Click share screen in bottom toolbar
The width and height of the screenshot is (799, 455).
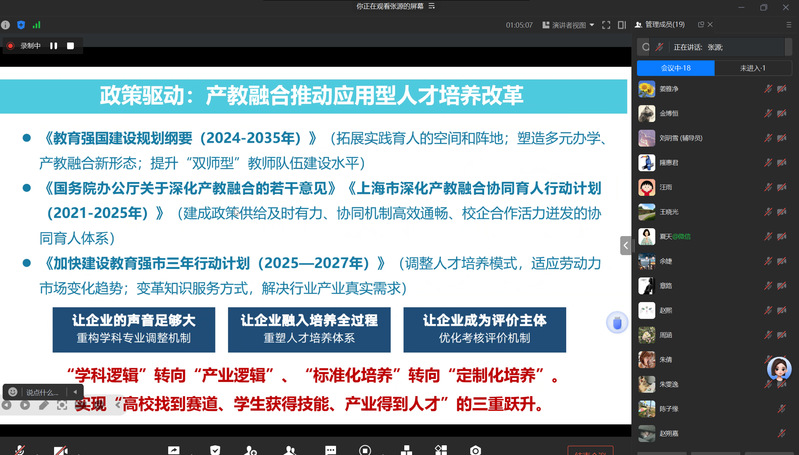(174, 450)
